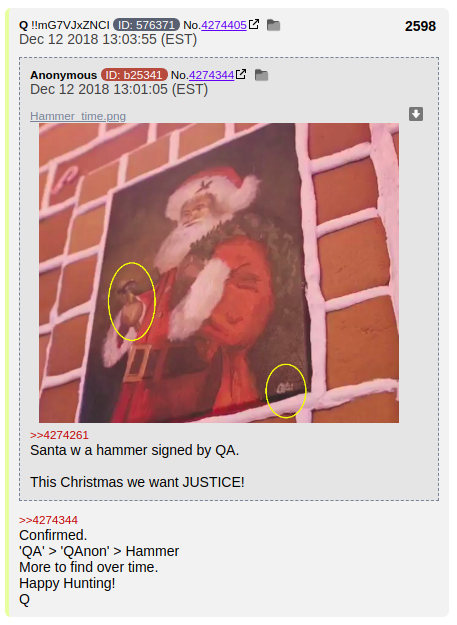Viewport: 457px width, 625px height.
Task: Open the Santa painting image
Action: [x=219, y=273]
